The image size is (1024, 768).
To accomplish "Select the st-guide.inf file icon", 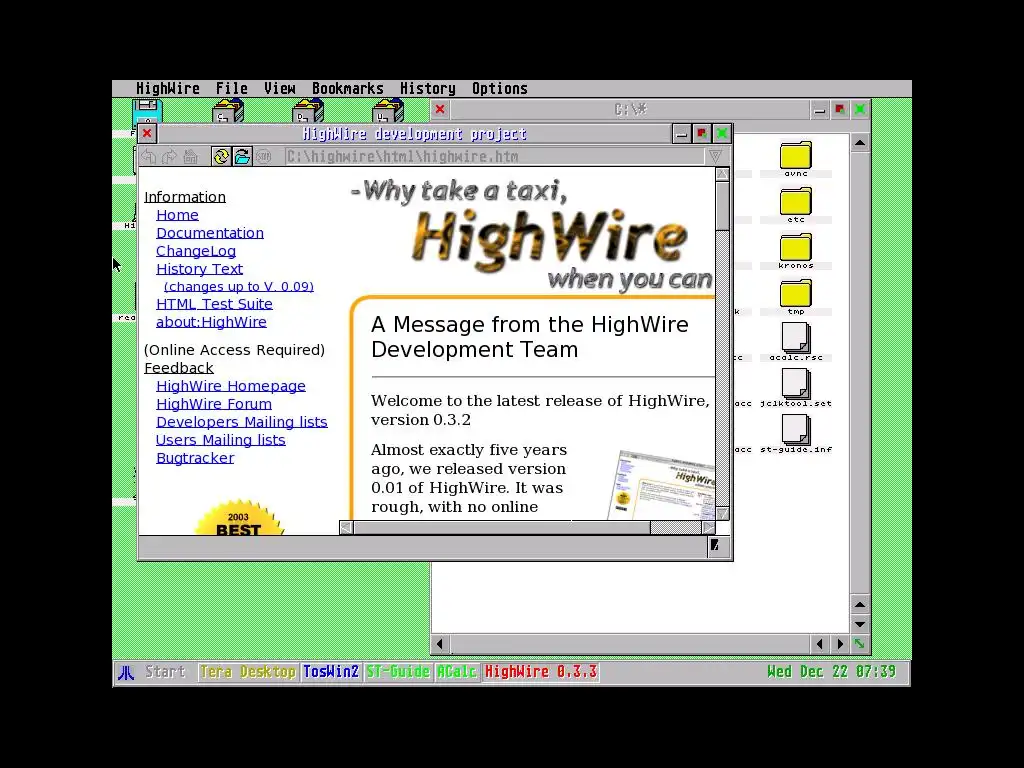I will point(795,434).
